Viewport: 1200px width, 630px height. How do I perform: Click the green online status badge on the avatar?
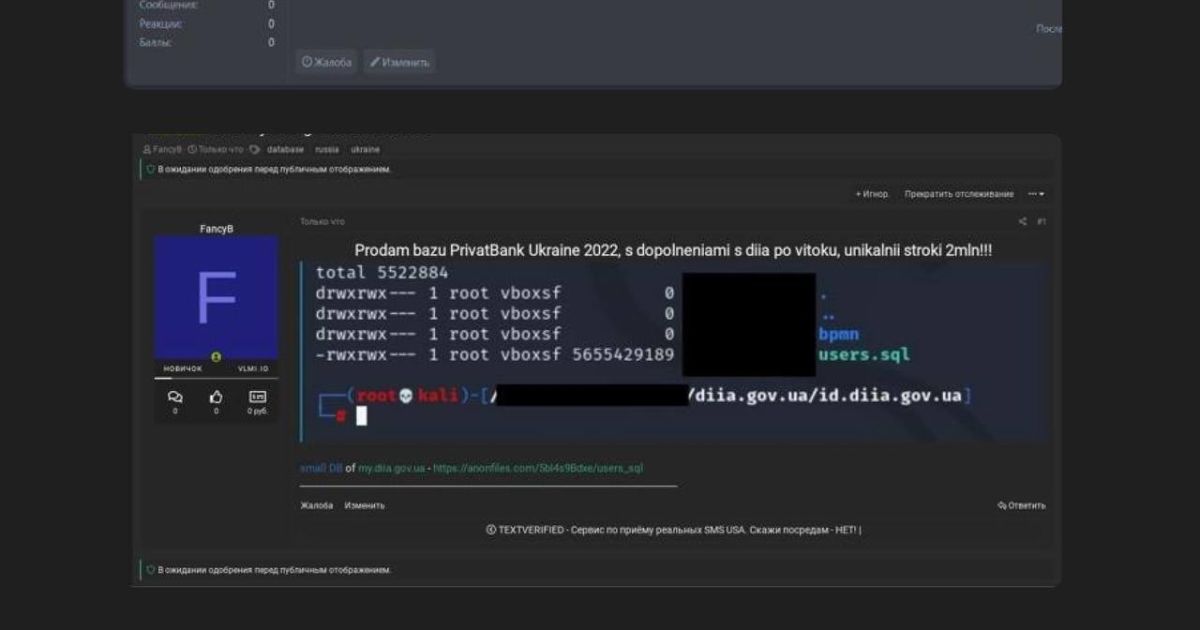[x=216, y=357]
